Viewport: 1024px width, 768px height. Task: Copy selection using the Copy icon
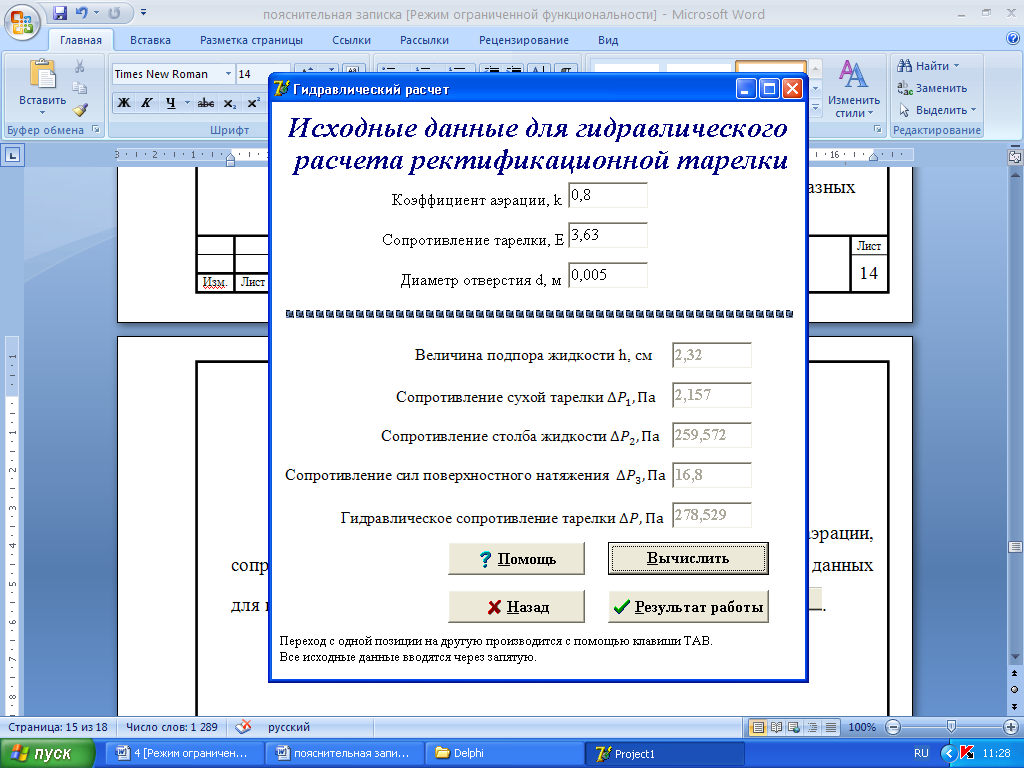coord(80,88)
